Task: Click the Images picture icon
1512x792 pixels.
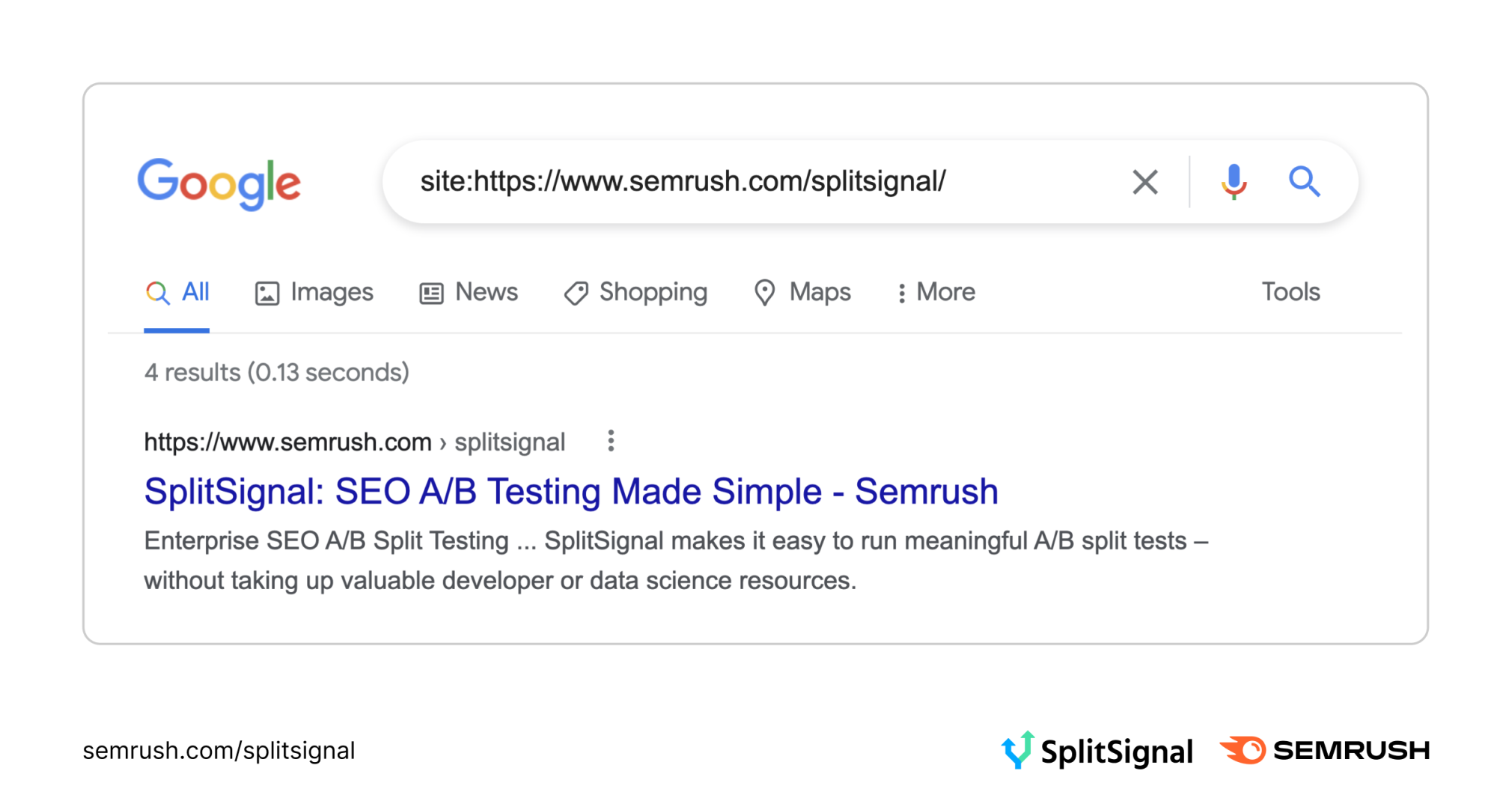Action: pos(267,293)
